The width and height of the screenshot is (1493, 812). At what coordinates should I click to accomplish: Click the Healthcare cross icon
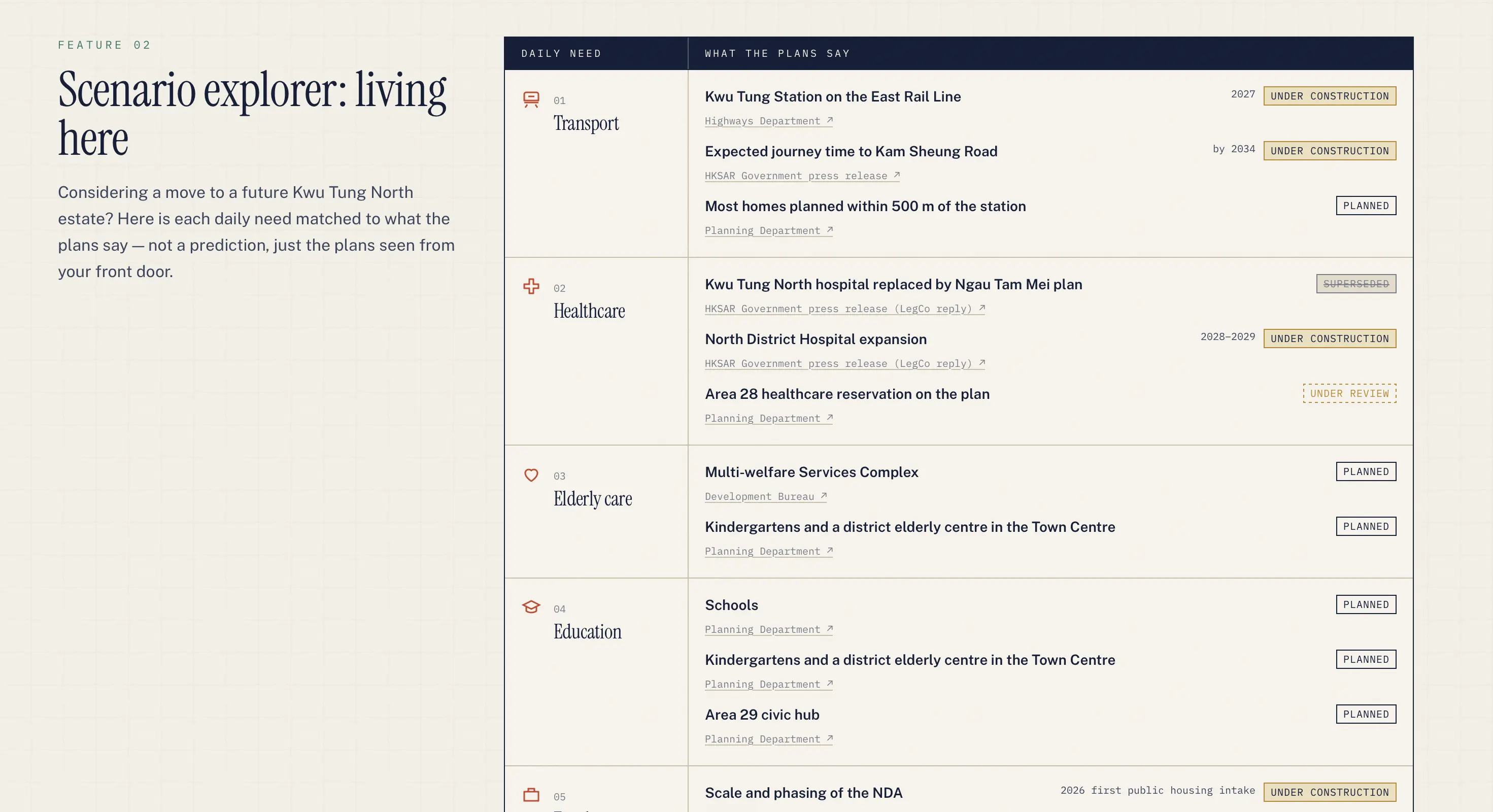531,286
